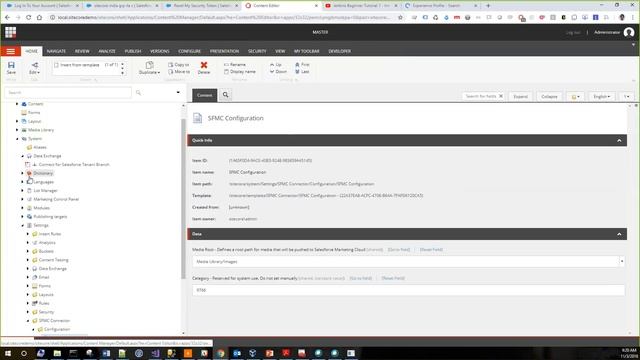Click the tree search magnifier icon
This screenshot has height=360, width=640.
click(138, 93)
